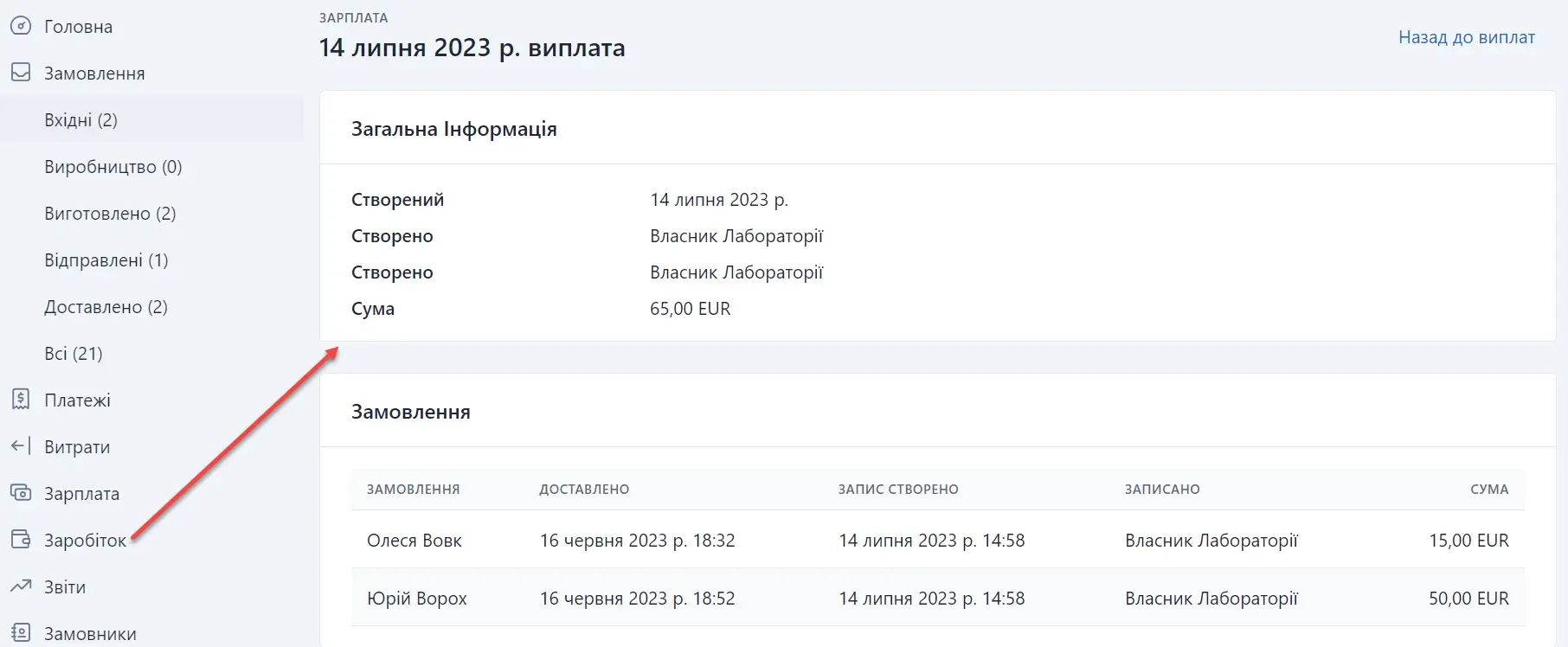Click the Заробіток wallet icon
Viewport: 1568px width, 647px height.
click(x=21, y=540)
